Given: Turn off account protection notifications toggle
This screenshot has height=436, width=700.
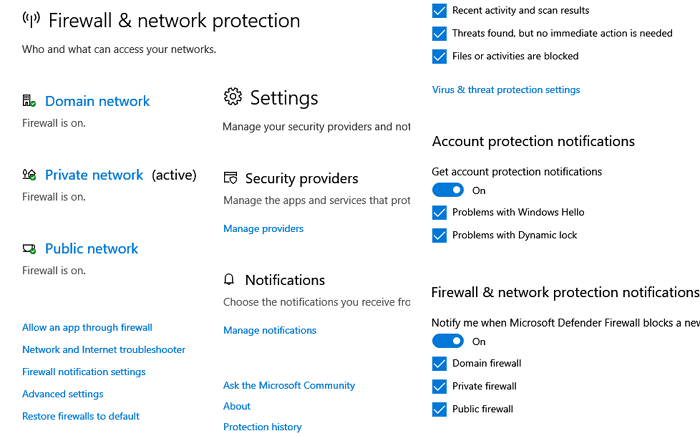Looking at the screenshot, I should [448, 190].
